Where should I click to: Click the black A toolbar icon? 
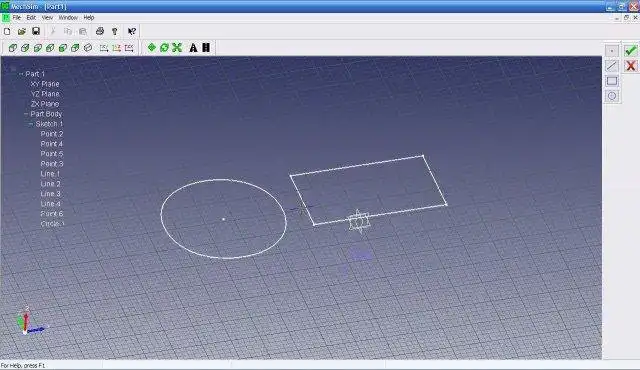[x=193, y=48]
